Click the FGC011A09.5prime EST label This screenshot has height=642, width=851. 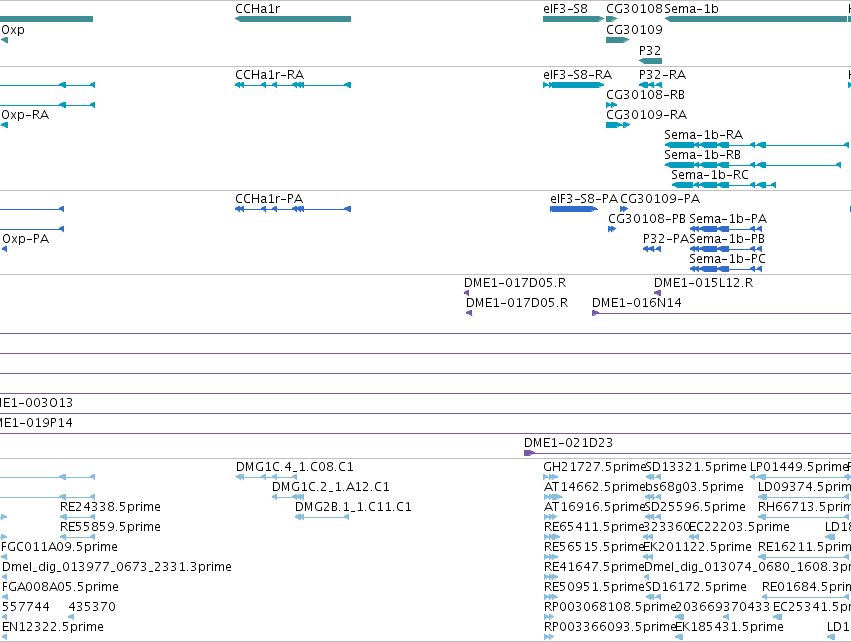tap(60, 547)
